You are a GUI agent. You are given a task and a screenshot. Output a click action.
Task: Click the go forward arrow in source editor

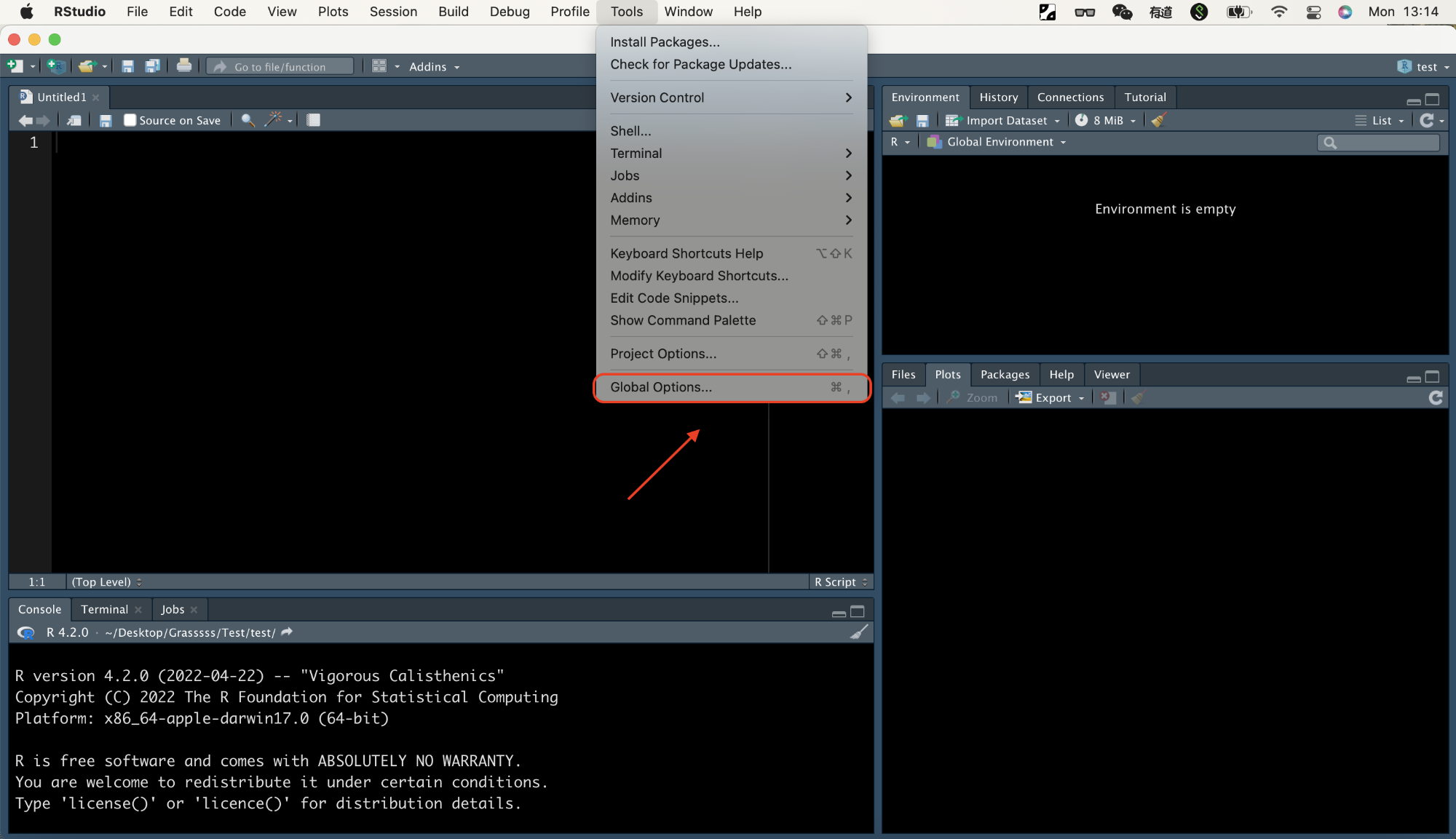pos(43,120)
